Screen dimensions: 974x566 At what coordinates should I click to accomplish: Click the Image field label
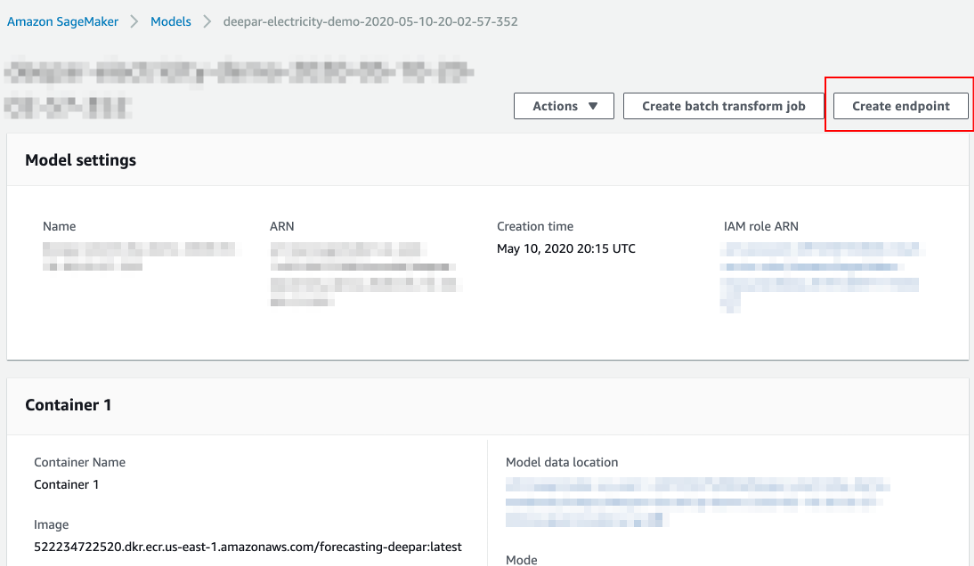point(51,525)
